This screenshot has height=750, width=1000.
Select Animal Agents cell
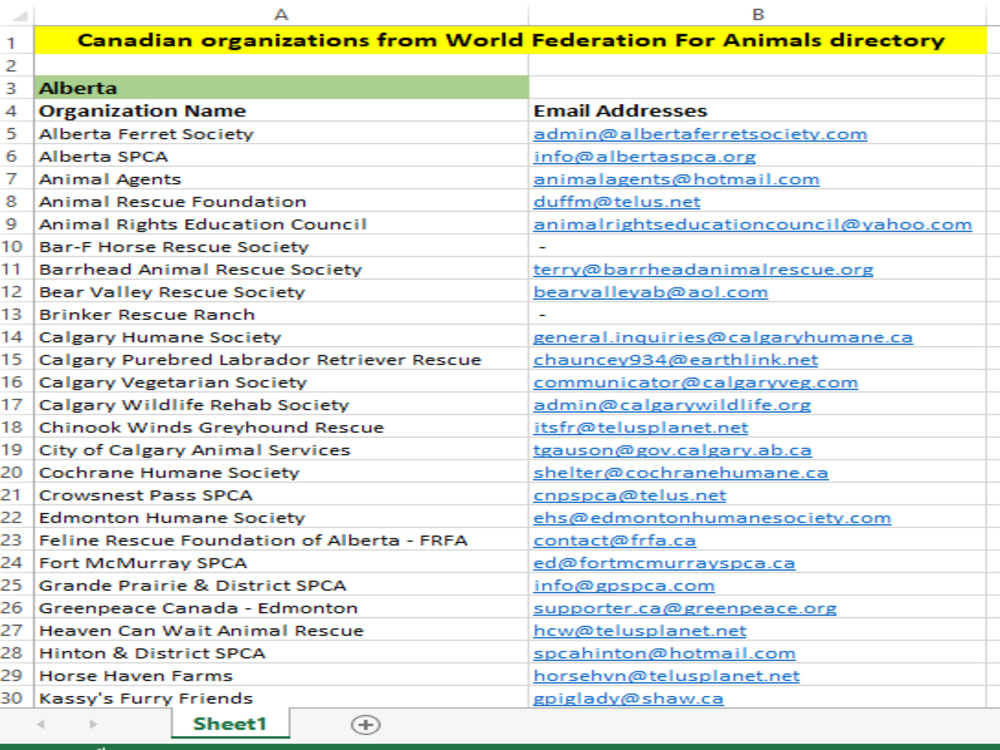point(281,179)
